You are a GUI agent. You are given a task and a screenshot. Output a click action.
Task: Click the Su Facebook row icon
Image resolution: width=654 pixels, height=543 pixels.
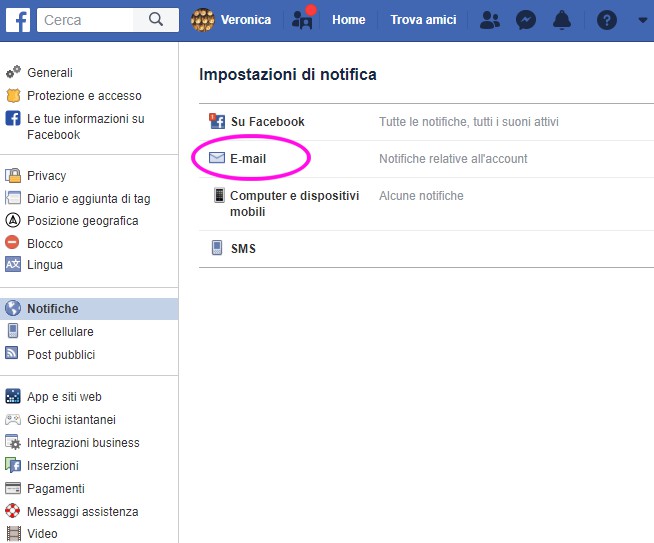pyautogui.click(x=217, y=121)
